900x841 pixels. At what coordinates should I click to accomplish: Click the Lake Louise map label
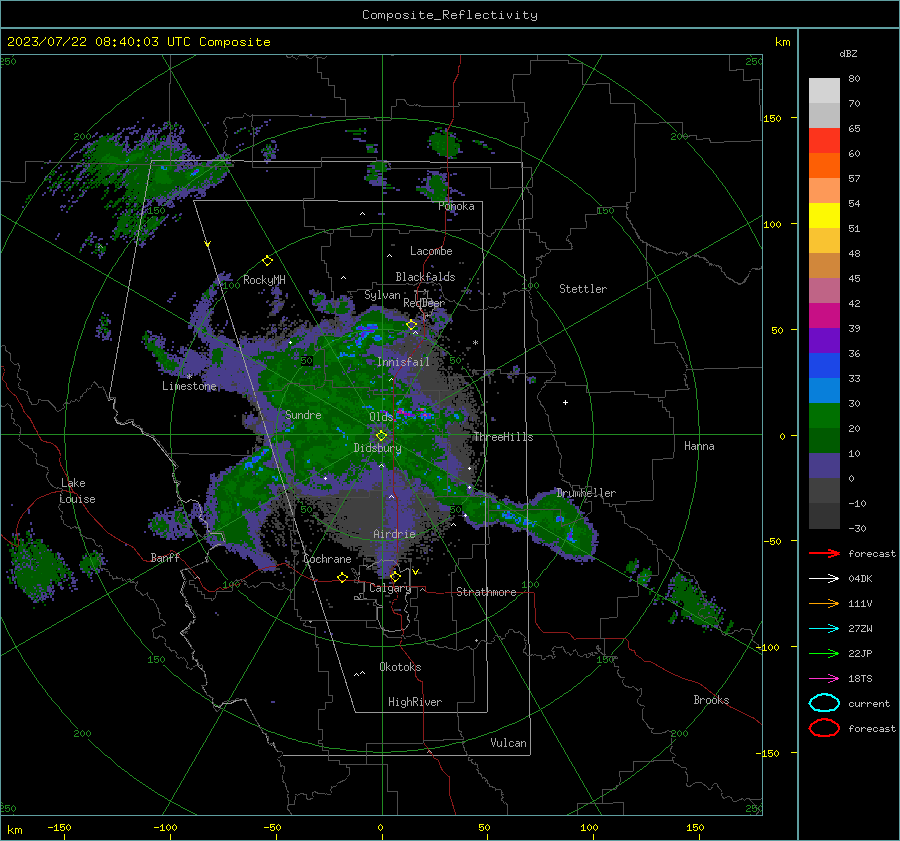point(77,491)
